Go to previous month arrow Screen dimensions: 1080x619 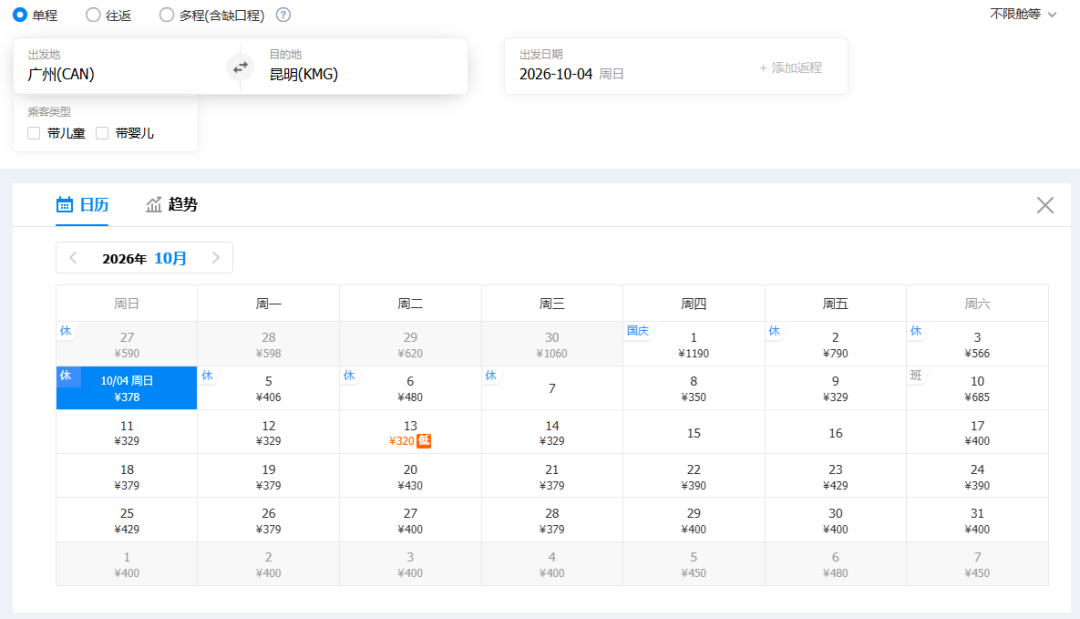coord(74,258)
